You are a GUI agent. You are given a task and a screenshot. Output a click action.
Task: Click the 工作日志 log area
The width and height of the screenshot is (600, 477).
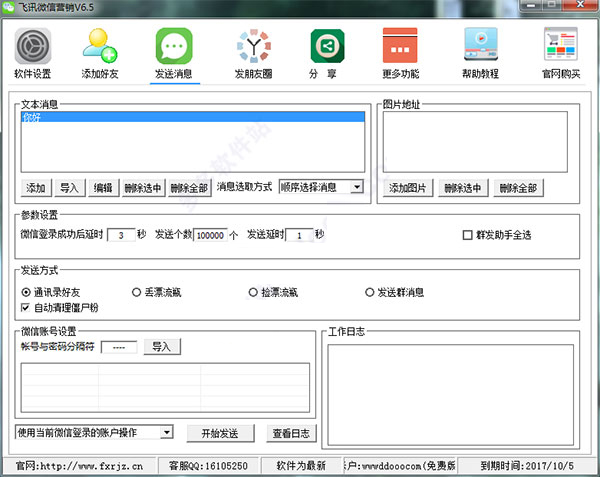click(x=451, y=395)
